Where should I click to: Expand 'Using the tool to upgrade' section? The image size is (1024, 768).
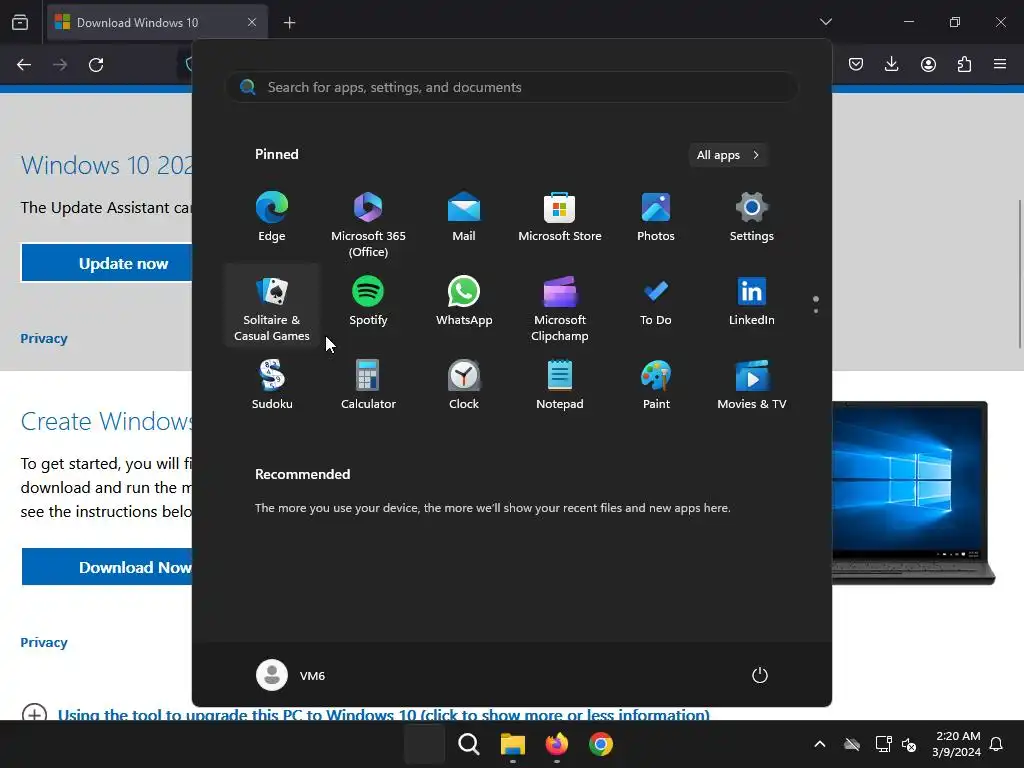(x=383, y=714)
